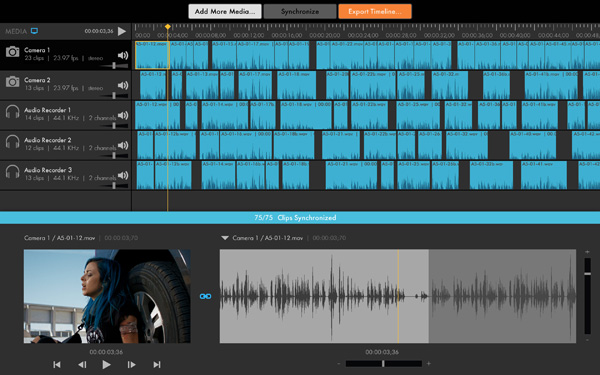600x375 pixels.
Task: Mute the Camera 2 track speaker
Action: pyautogui.click(x=123, y=85)
